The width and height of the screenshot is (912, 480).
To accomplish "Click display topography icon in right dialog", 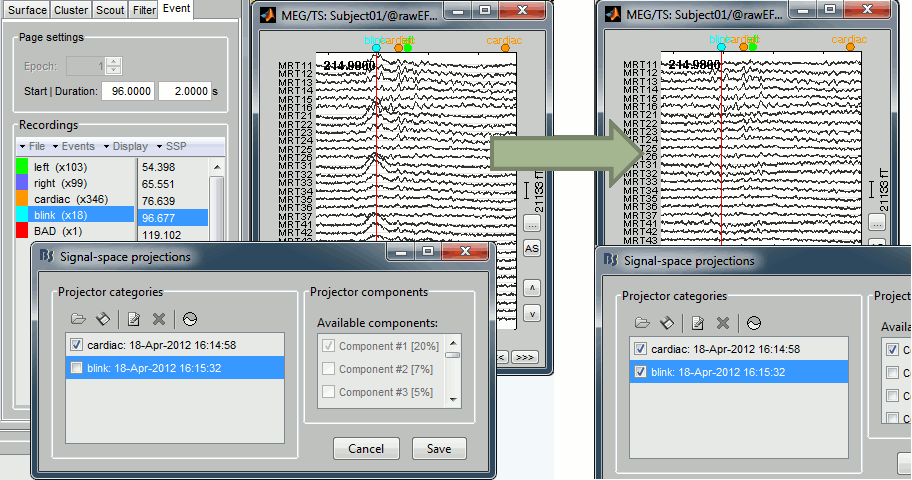I will (x=754, y=323).
